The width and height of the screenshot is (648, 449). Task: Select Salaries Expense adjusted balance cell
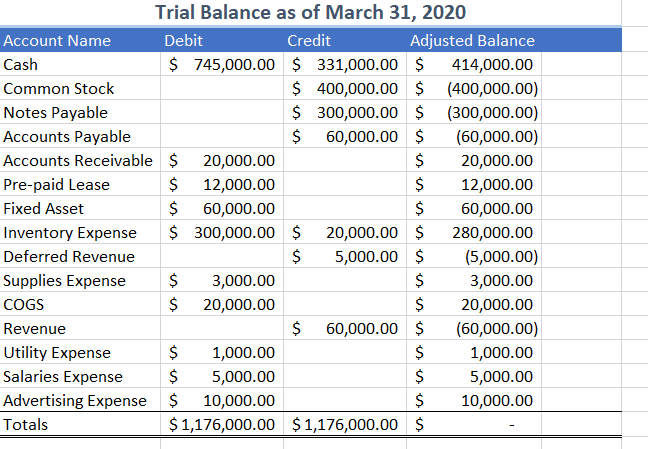474,376
